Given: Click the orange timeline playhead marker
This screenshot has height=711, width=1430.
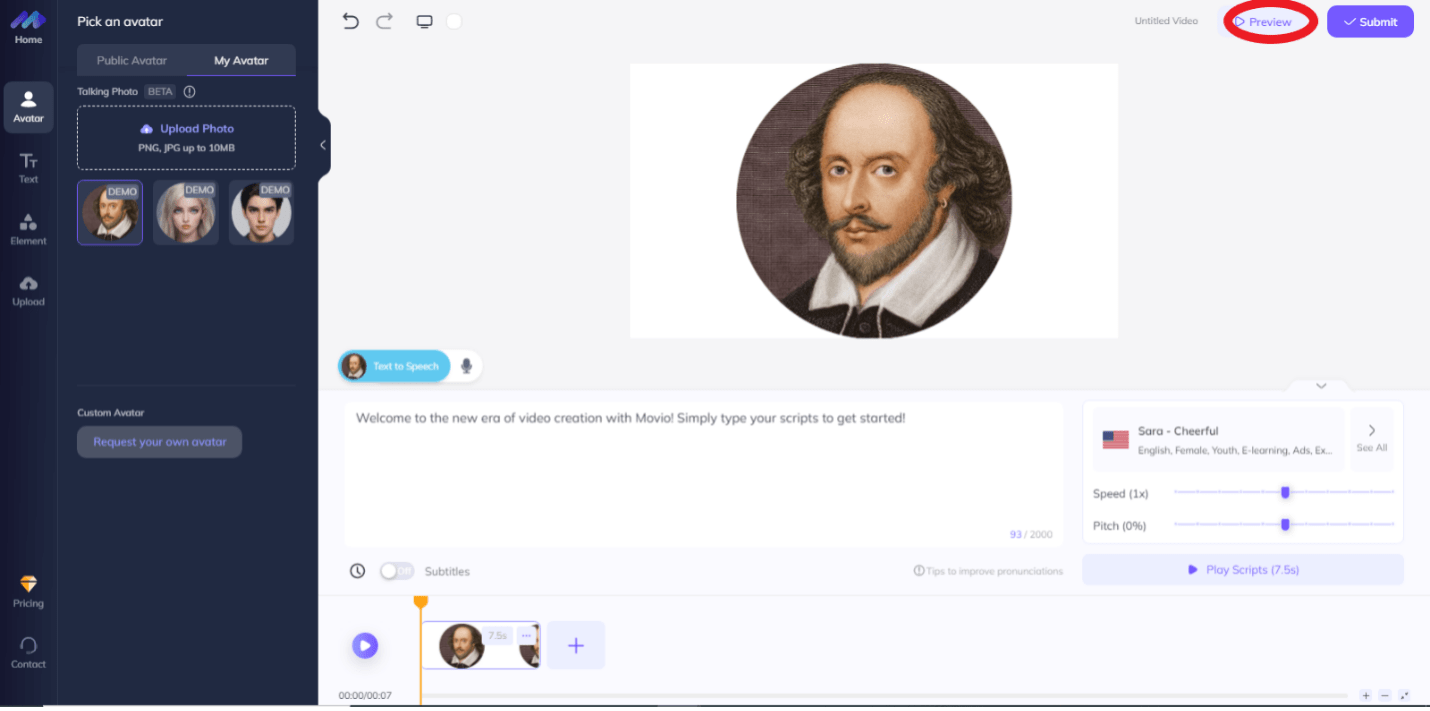Looking at the screenshot, I should 421,601.
